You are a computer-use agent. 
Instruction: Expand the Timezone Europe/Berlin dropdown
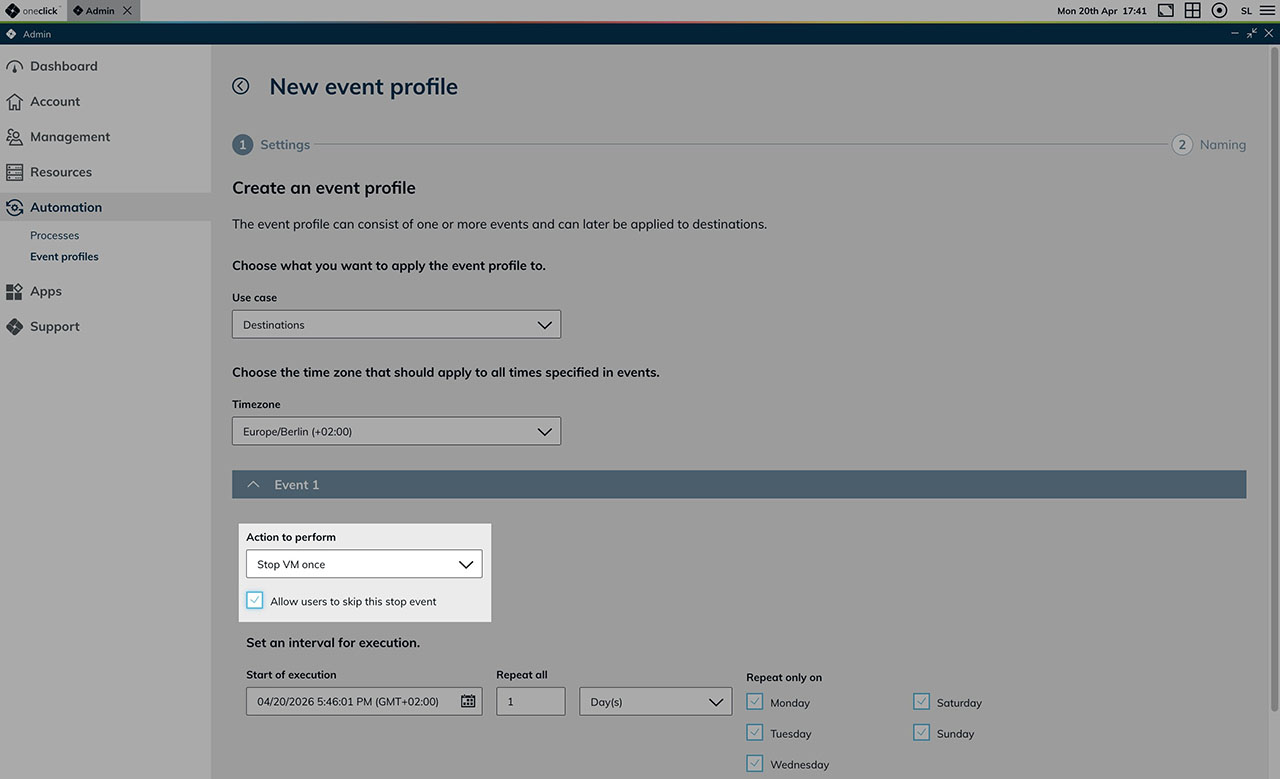coord(396,432)
